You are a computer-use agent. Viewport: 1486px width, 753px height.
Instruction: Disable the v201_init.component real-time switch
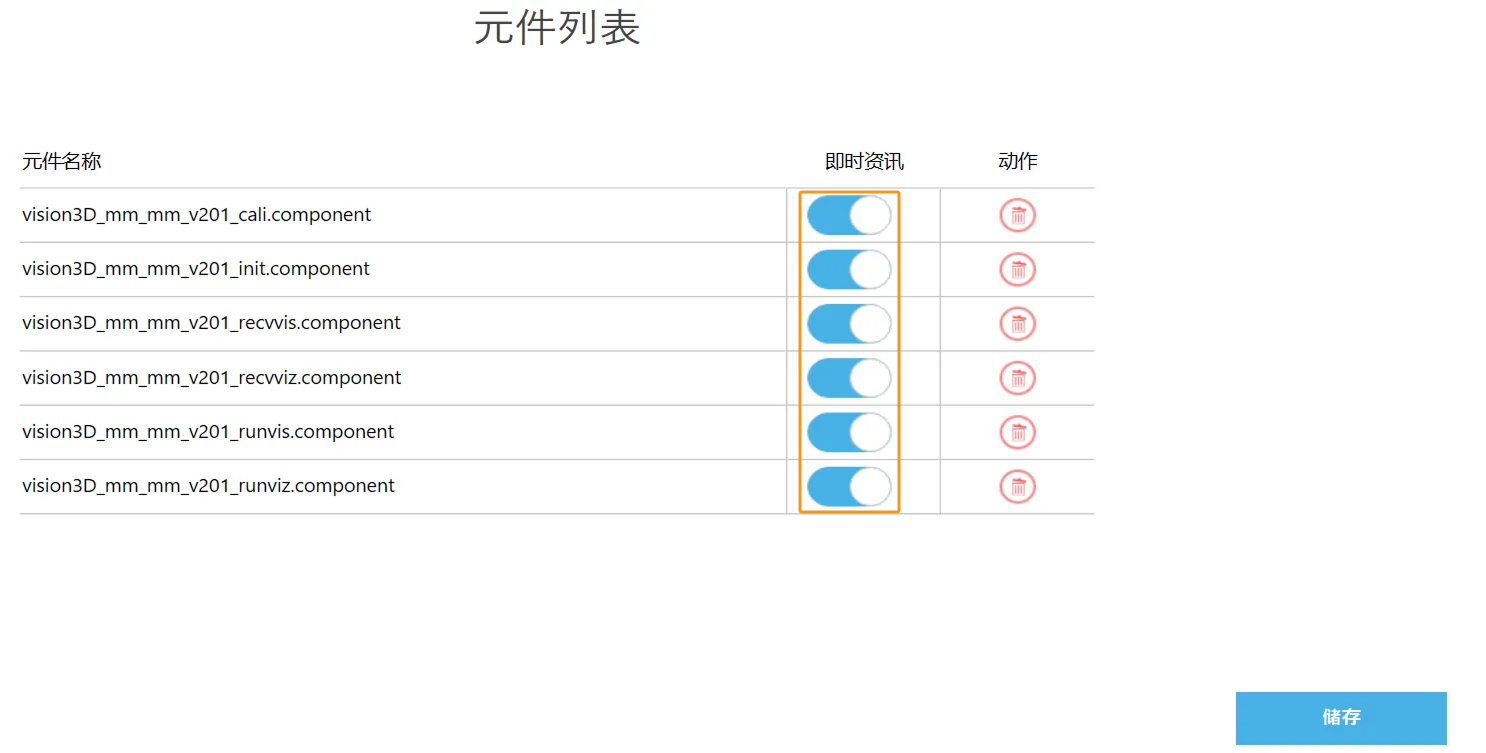point(849,269)
